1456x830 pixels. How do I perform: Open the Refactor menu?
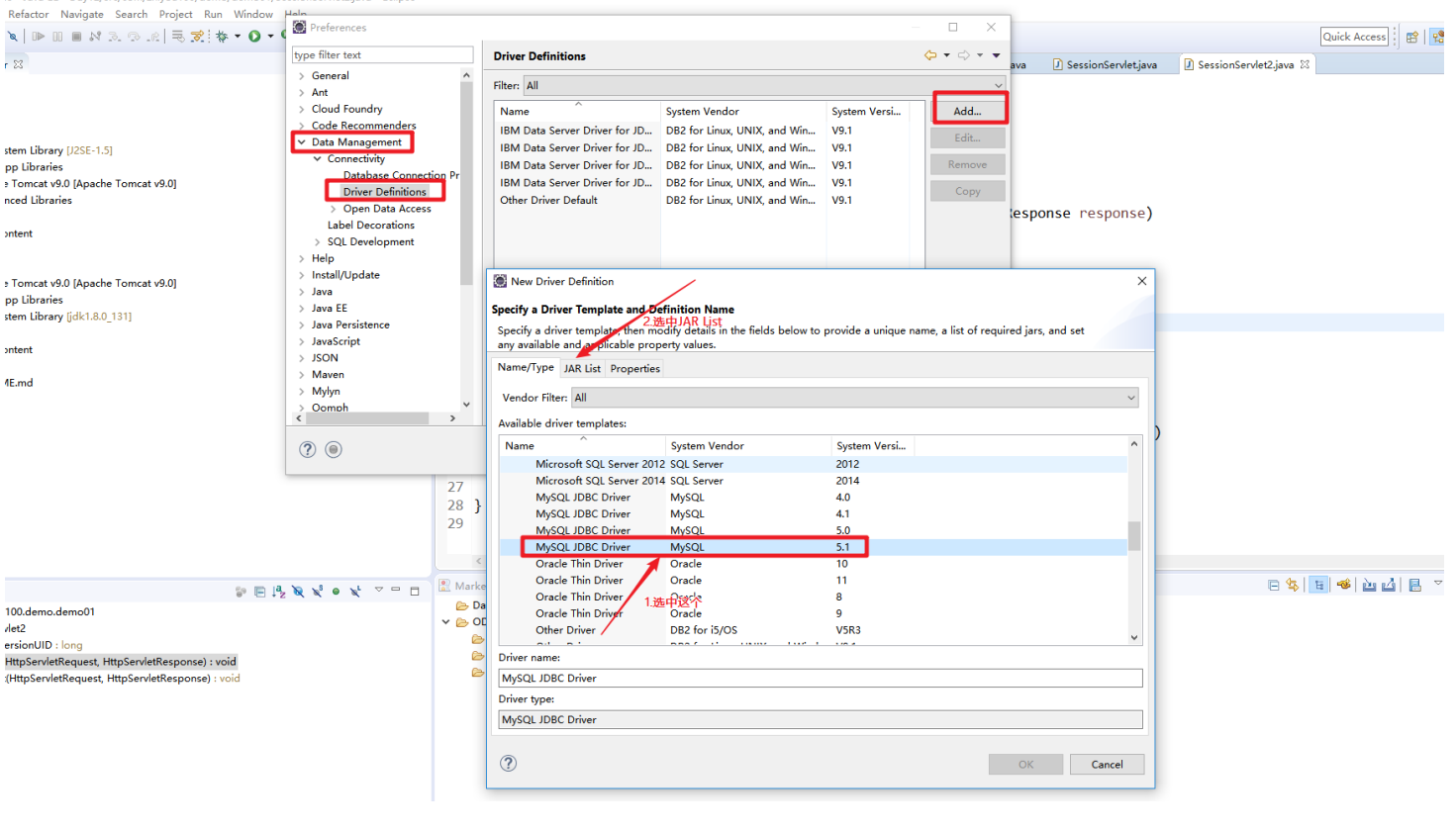pos(28,14)
